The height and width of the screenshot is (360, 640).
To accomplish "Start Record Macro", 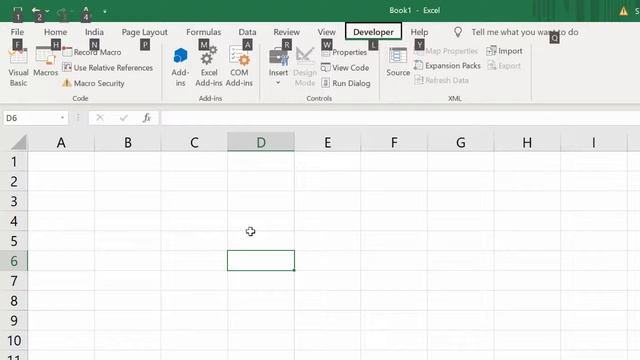I will (x=92, y=52).
